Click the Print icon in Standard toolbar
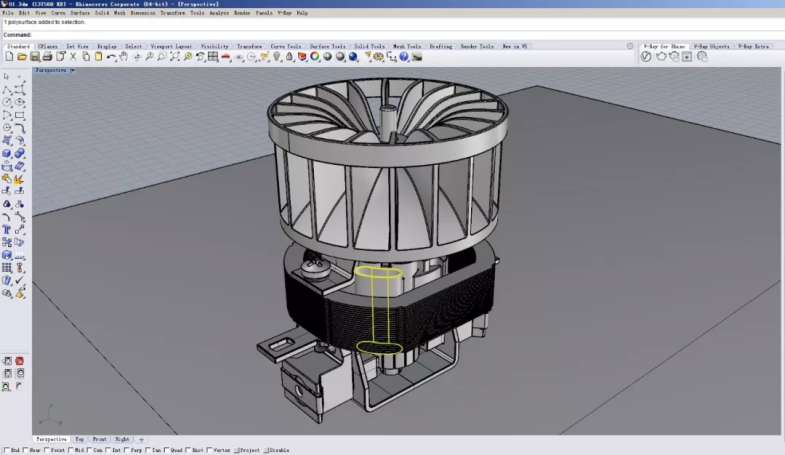The height and width of the screenshot is (455, 785). 47,57
